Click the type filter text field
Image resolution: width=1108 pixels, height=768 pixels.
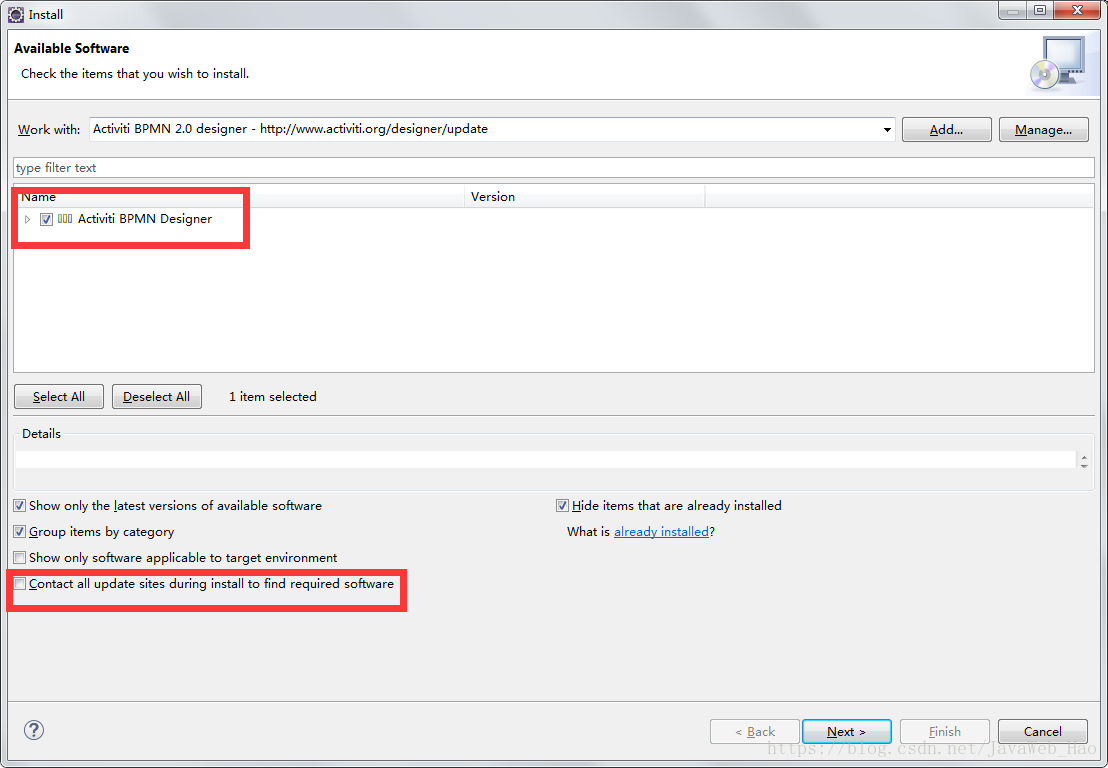(553, 167)
